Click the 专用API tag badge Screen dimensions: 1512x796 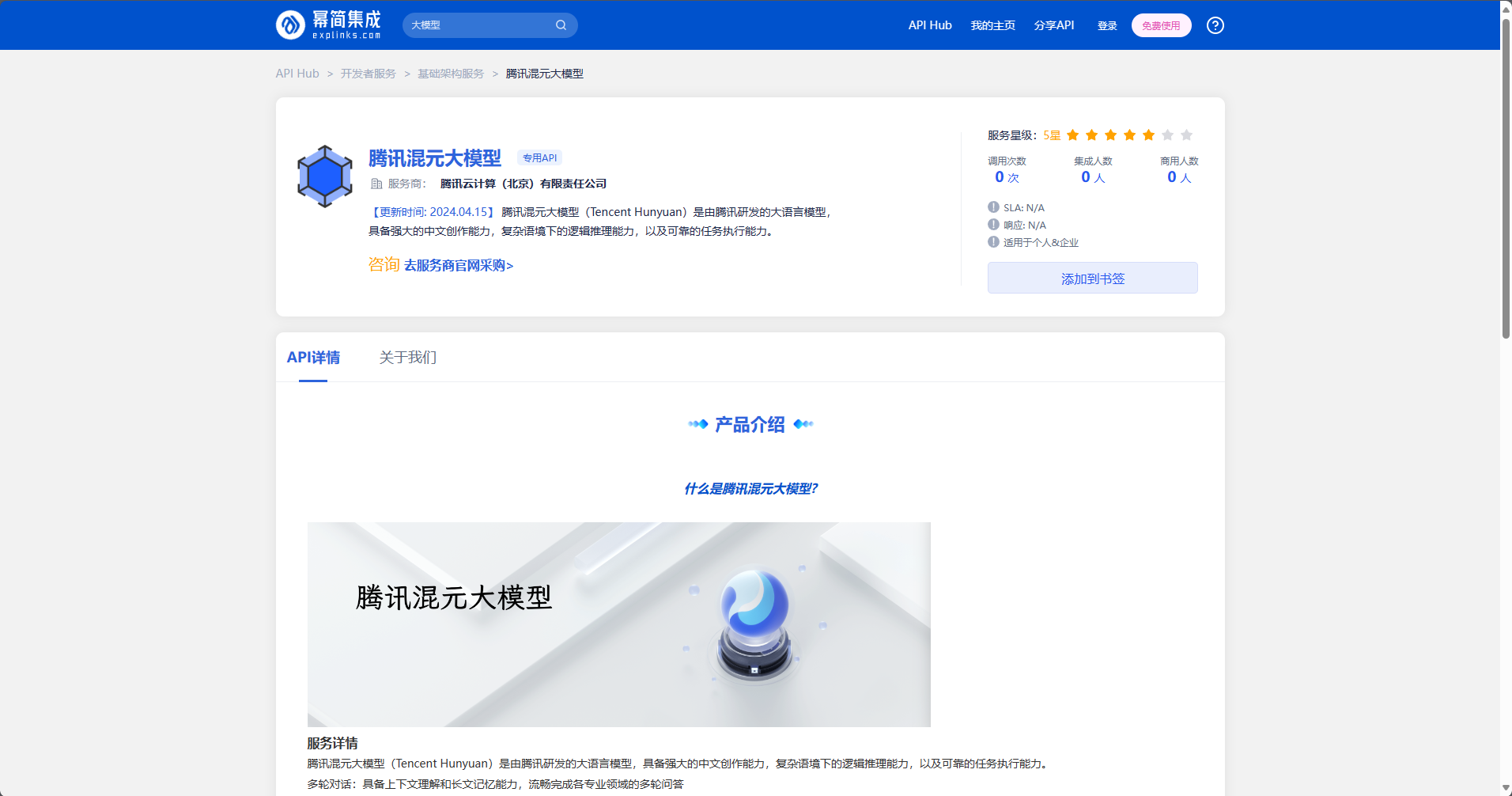click(x=540, y=158)
